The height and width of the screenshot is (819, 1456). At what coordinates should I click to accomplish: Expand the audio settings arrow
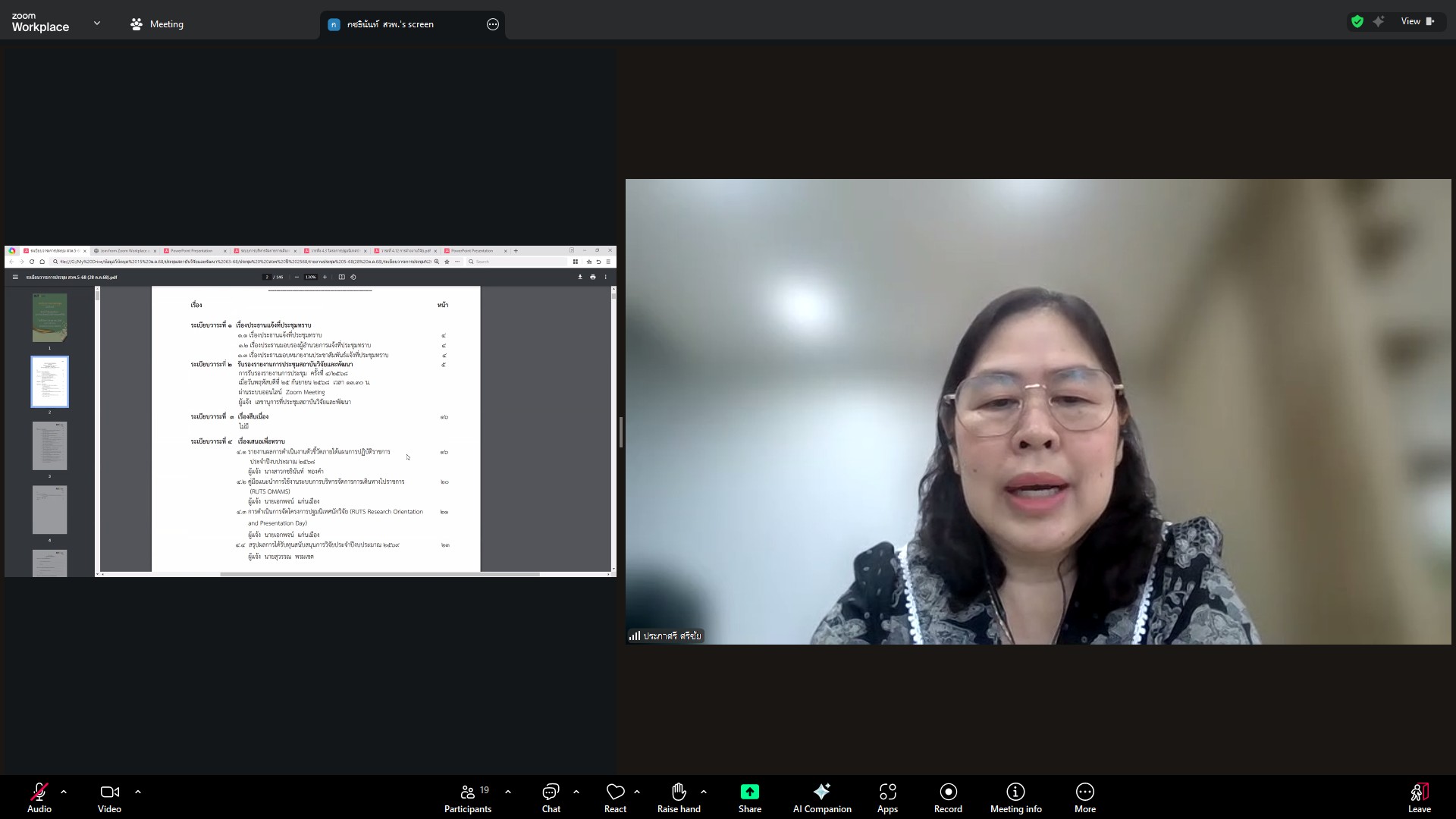click(x=64, y=792)
